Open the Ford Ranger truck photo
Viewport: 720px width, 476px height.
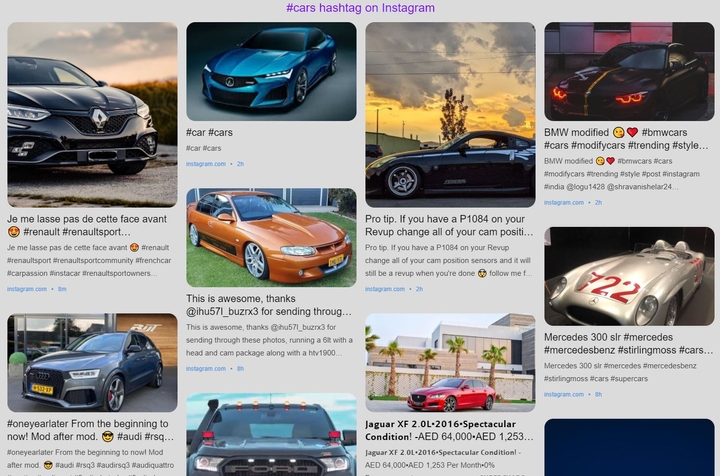271,434
